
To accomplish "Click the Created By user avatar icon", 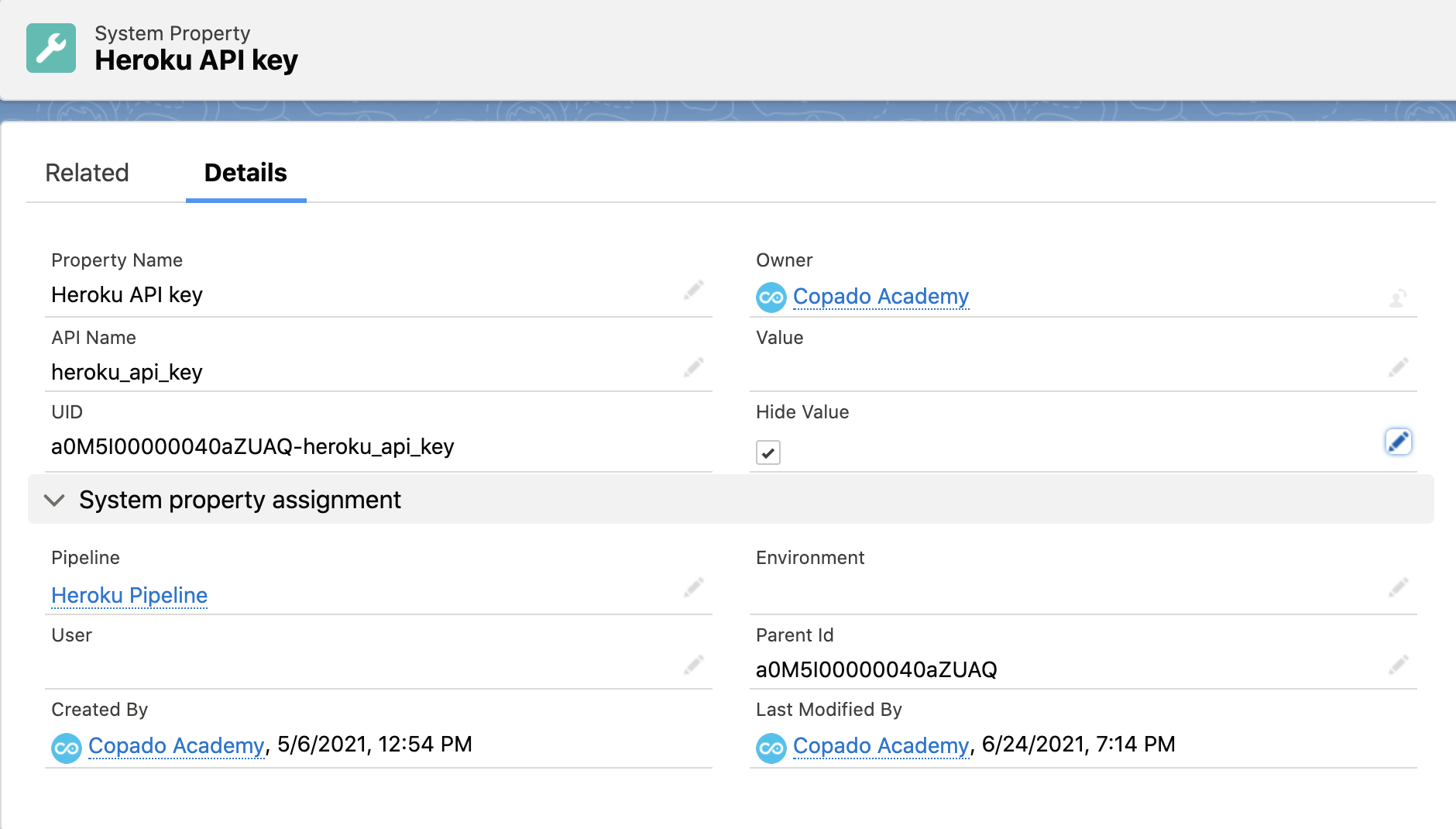I will pyautogui.click(x=67, y=746).
